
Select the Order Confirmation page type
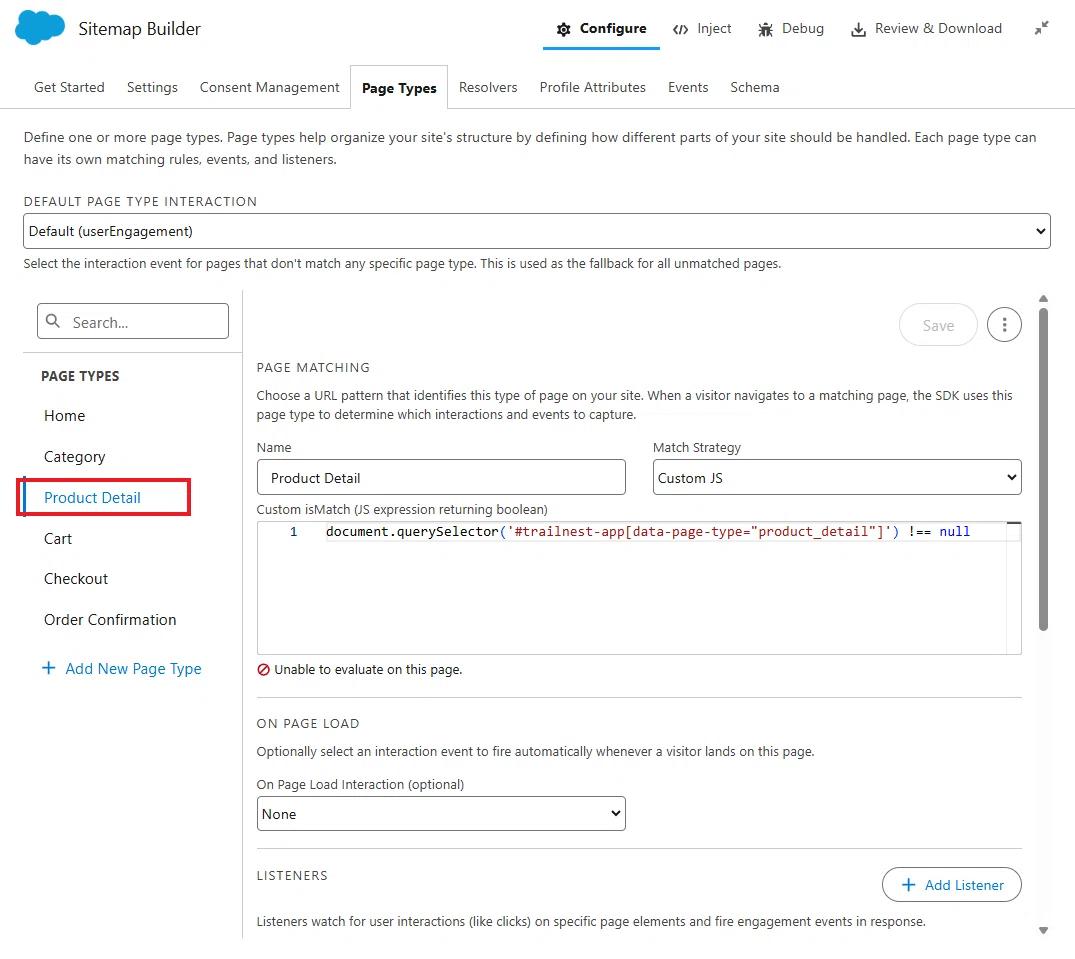(110, 620)
